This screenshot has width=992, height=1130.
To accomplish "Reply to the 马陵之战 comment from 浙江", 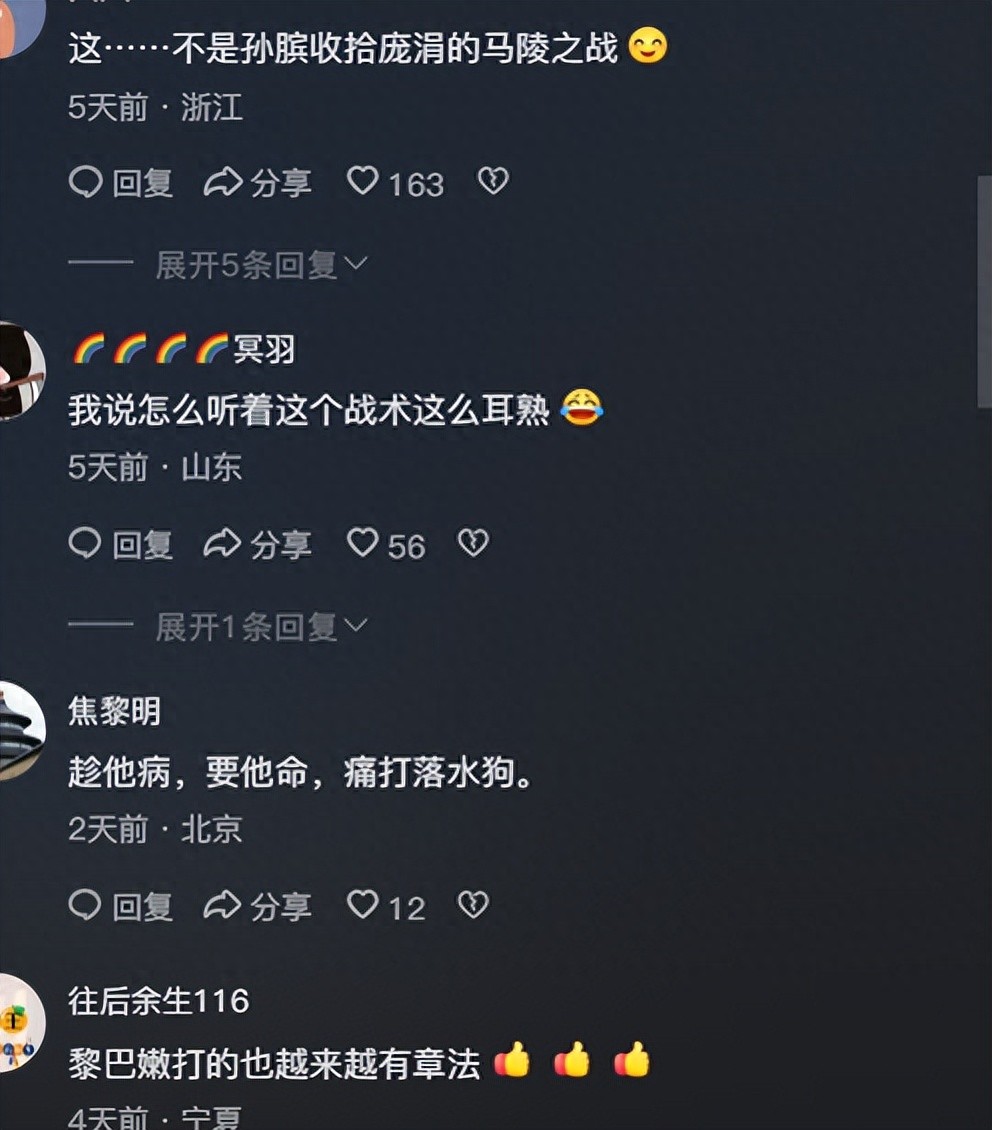I will [121, 182].
